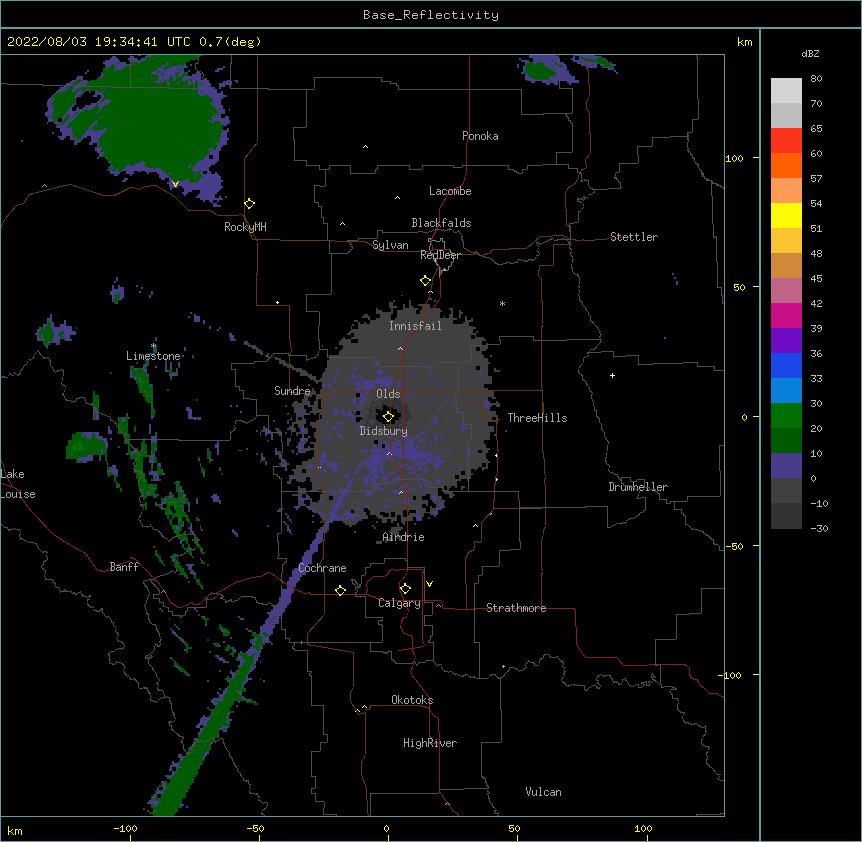862x842 pixels.
Task: Click the yellow diamond marker south of RedDeer
Action: [426, 281]
